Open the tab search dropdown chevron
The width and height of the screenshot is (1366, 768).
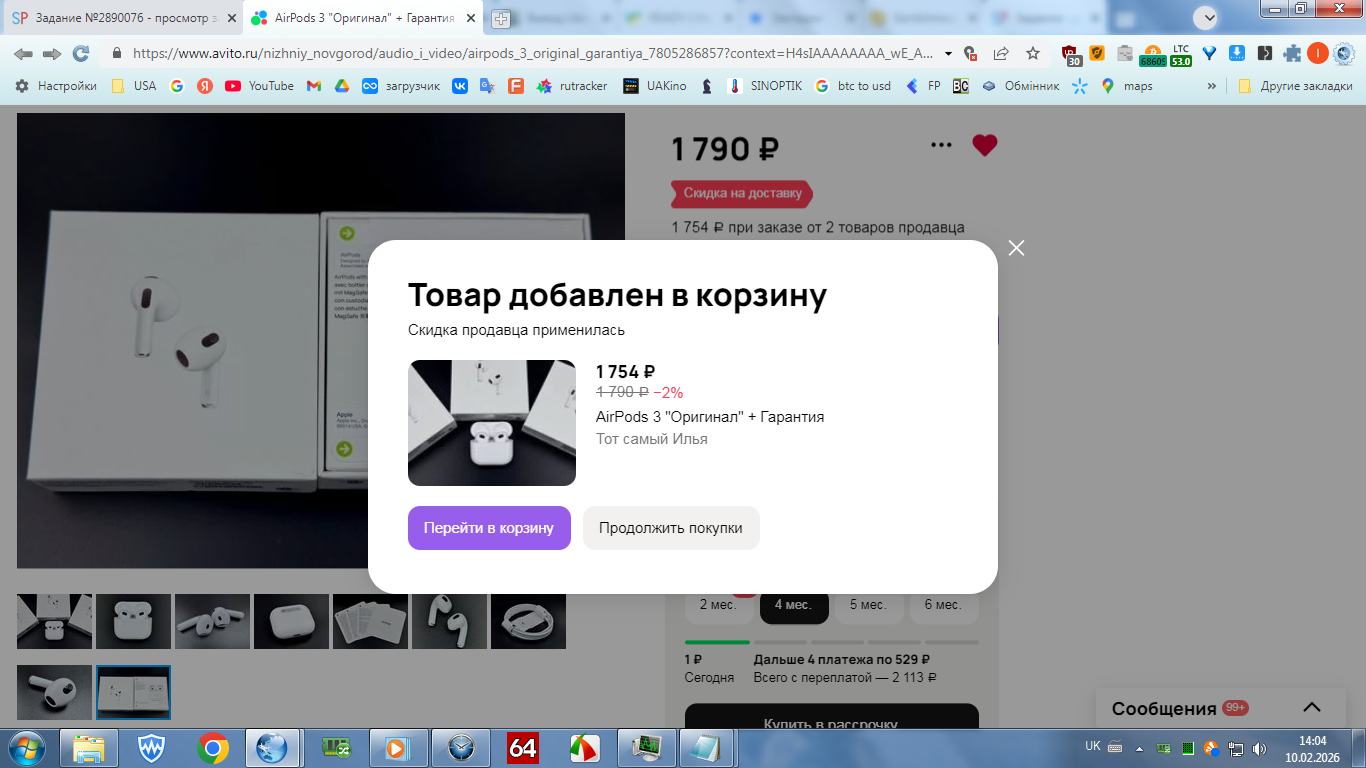coord(1207,17)
